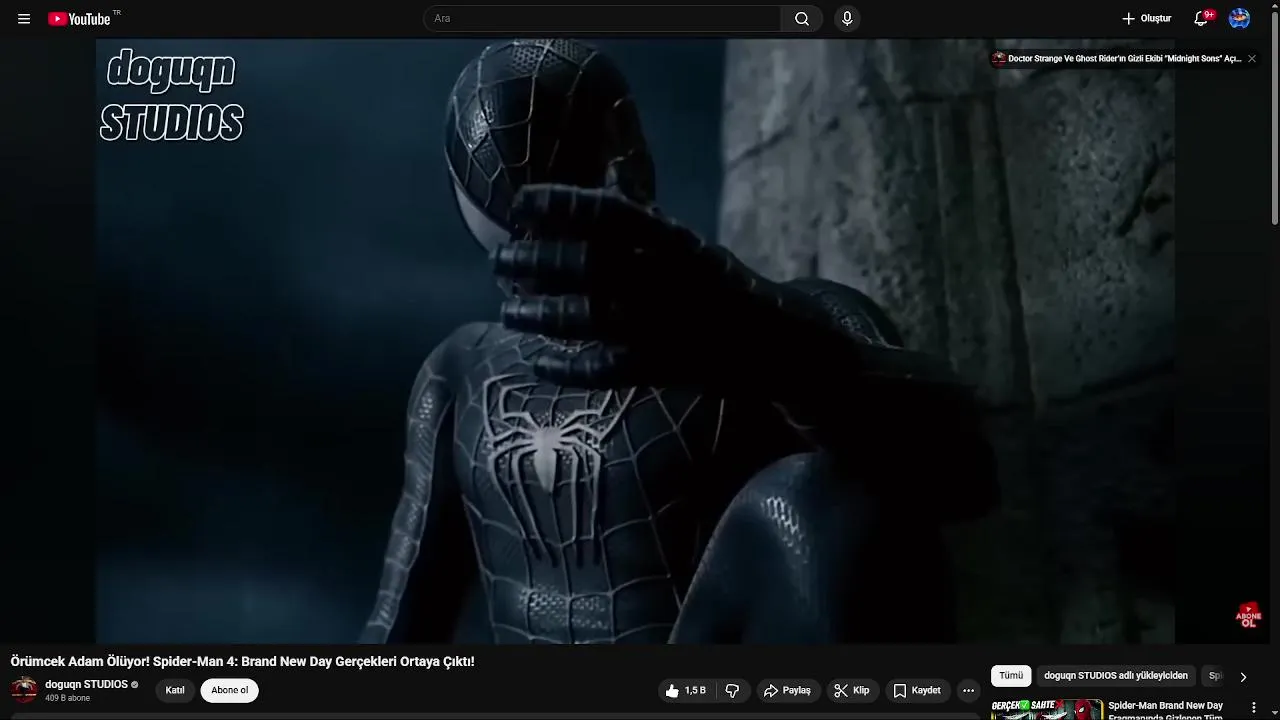This screenshot has height=720, width=1280.
Task: Like the video with 1,5 B likes
Action: pyautogui.click(x=687, y=691)
